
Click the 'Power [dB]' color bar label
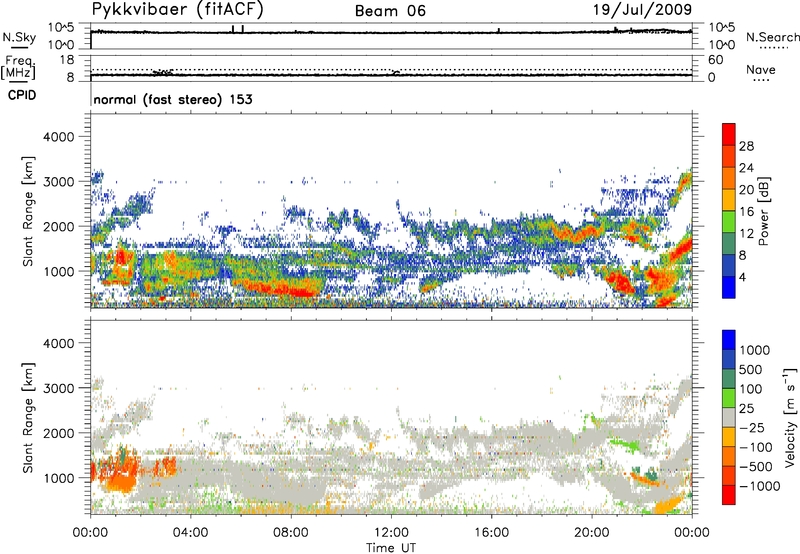click(x=763, y=211)
